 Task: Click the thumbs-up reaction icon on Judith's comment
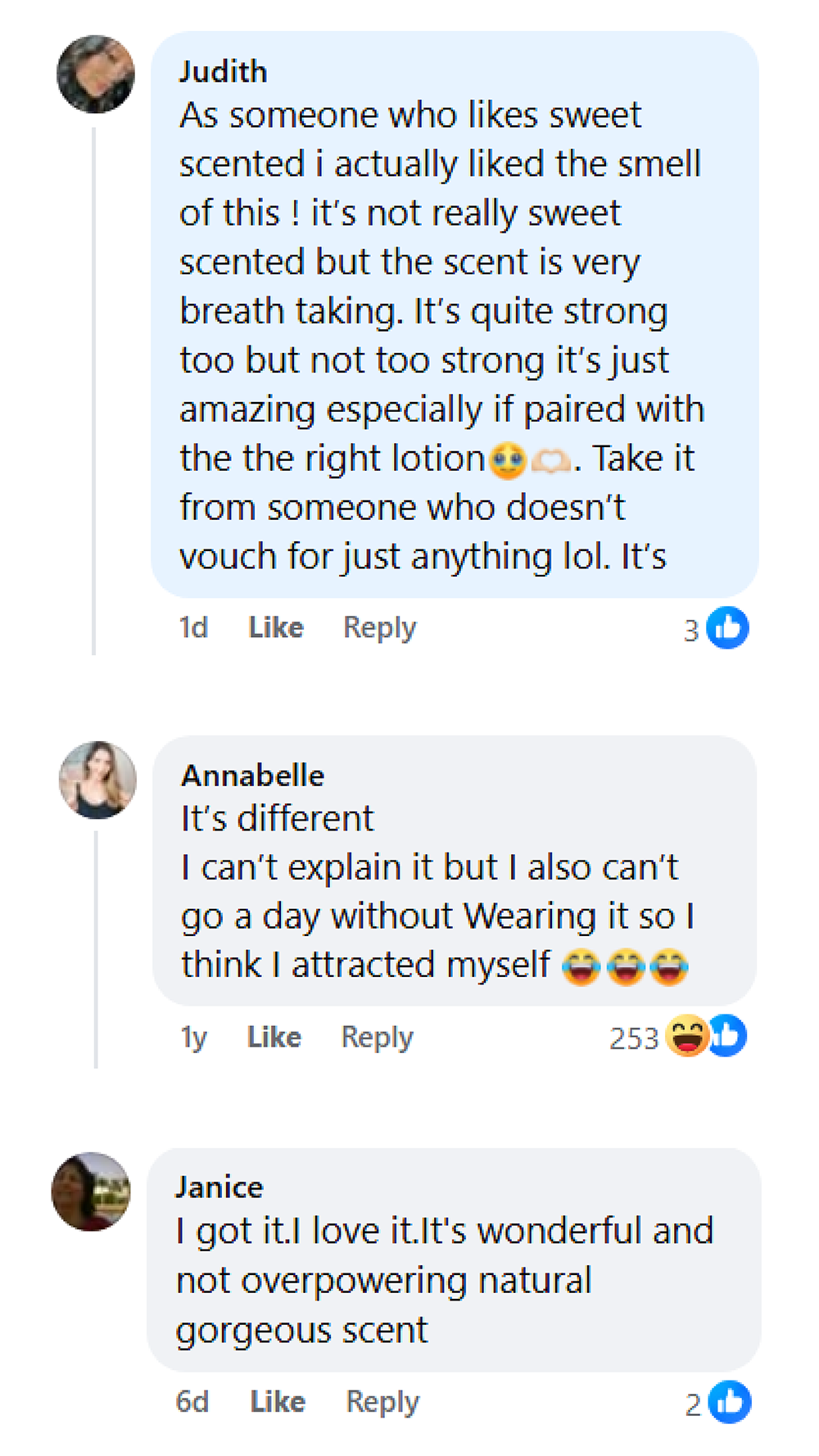(727, 628)
